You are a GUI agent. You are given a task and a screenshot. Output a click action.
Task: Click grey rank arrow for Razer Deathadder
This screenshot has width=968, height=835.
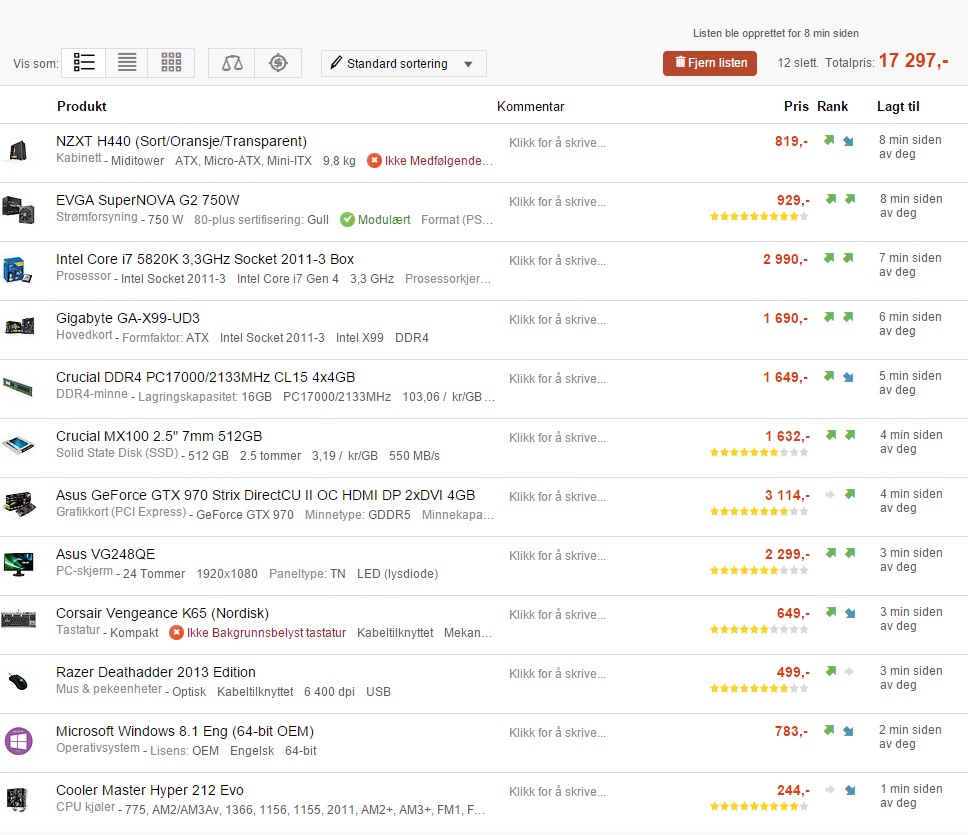click(849, 671)
